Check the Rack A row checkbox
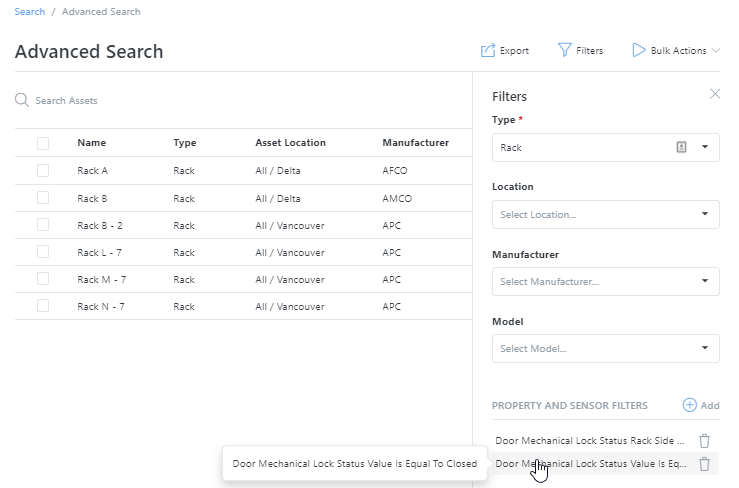The height and width of the screenshot is (488, 739). pyautogui.click(x=43, y=170)
